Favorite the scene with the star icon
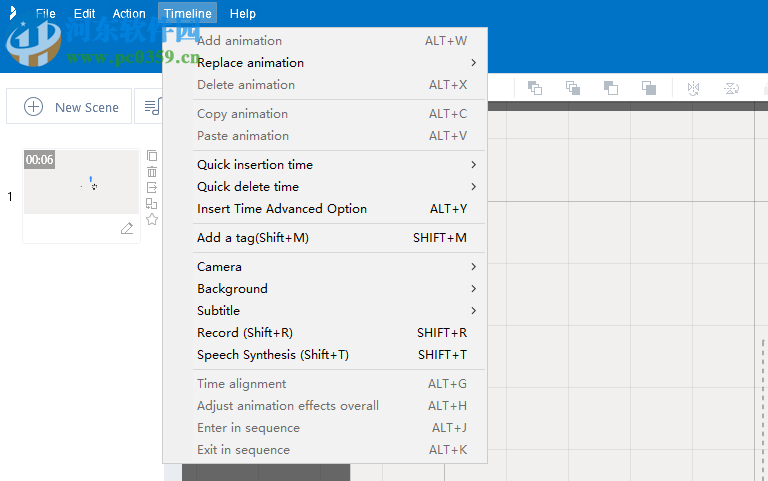 pos(152,219)
